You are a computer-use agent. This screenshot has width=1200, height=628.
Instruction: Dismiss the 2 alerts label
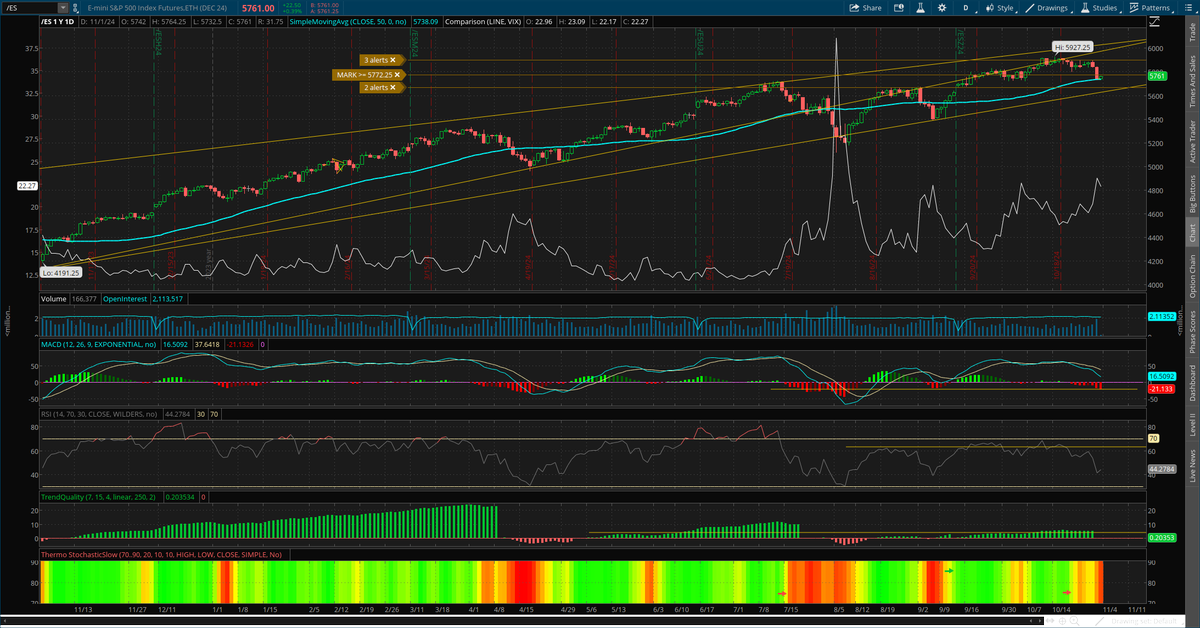[393, 88]
